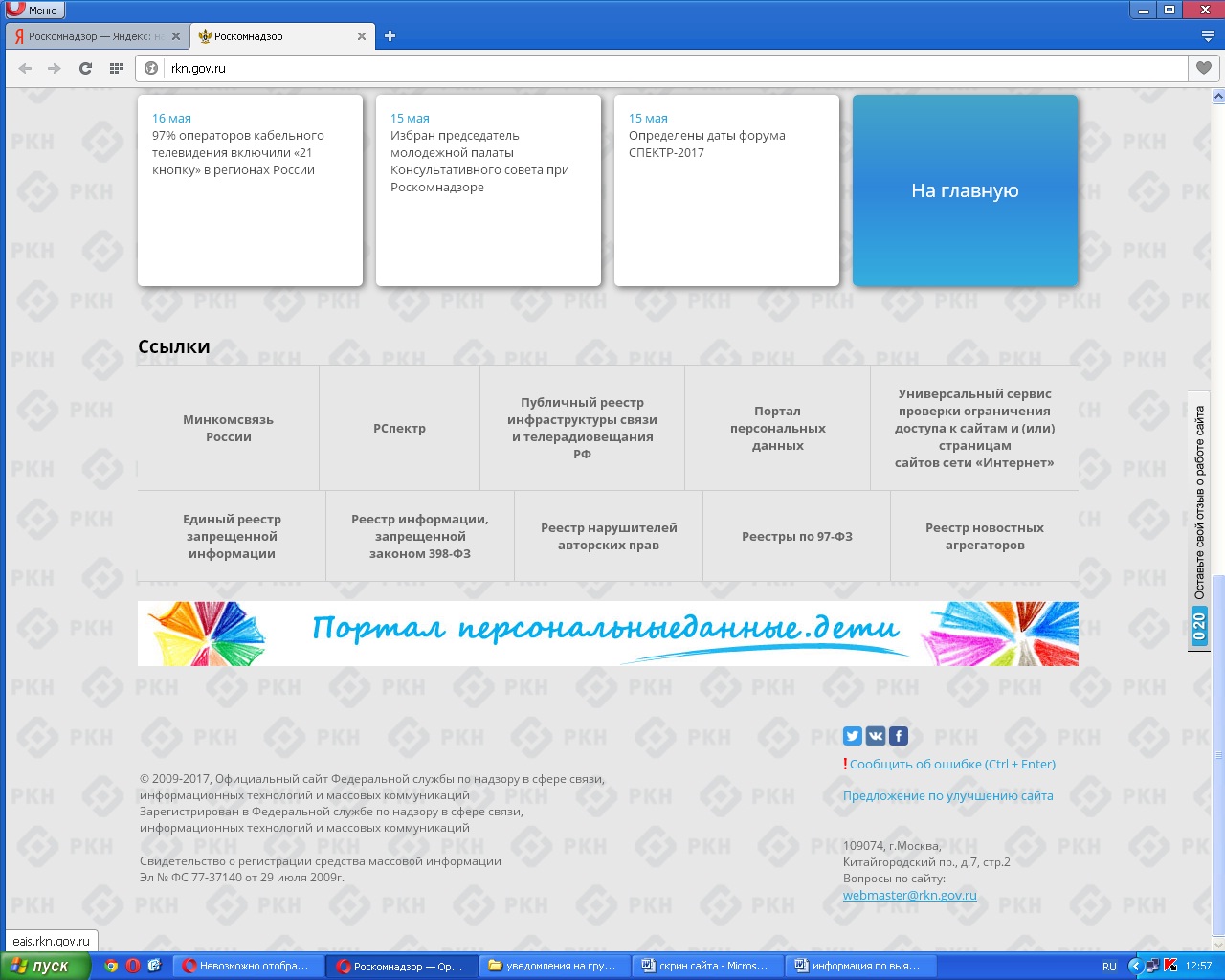
Task: Click the Kaspersky tray icon
Action: pyautogui.click(x=1169, y=966)
